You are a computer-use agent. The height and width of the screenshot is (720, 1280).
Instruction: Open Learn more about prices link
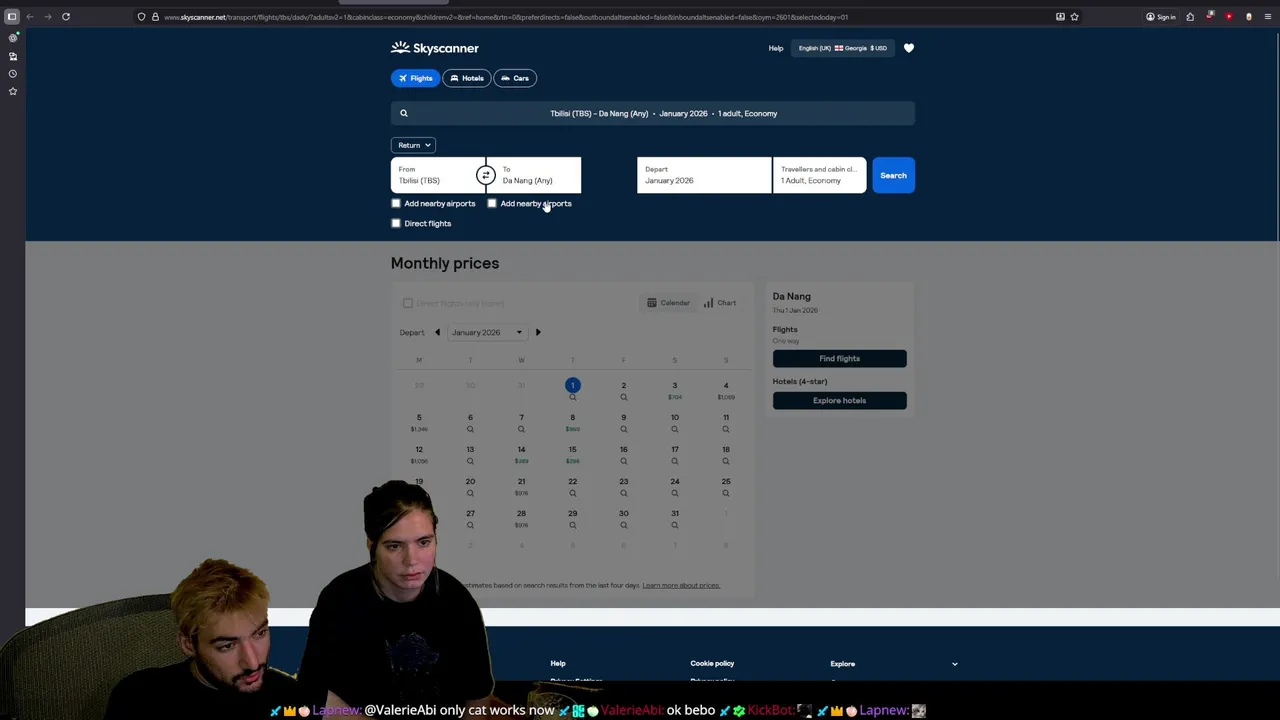tap(681, 585)
